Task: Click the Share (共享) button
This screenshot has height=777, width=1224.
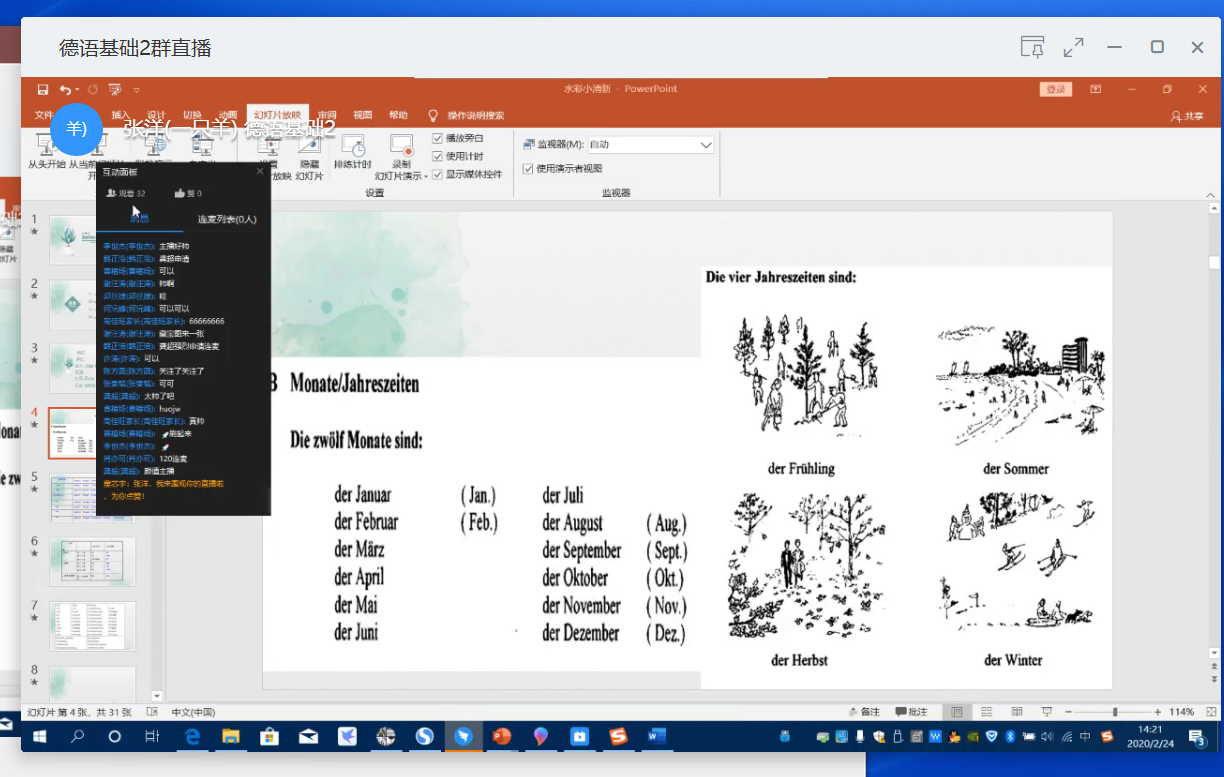Action: 1187,116
